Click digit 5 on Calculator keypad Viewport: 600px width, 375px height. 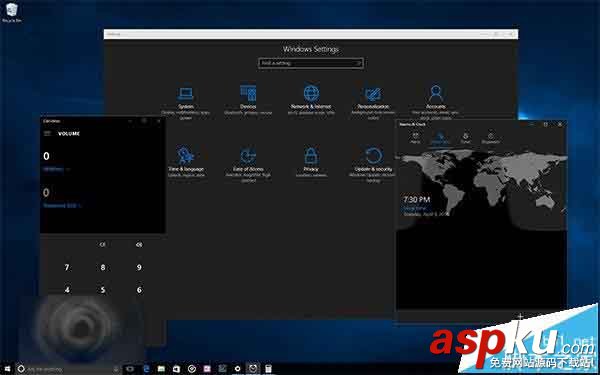point(103,290)
